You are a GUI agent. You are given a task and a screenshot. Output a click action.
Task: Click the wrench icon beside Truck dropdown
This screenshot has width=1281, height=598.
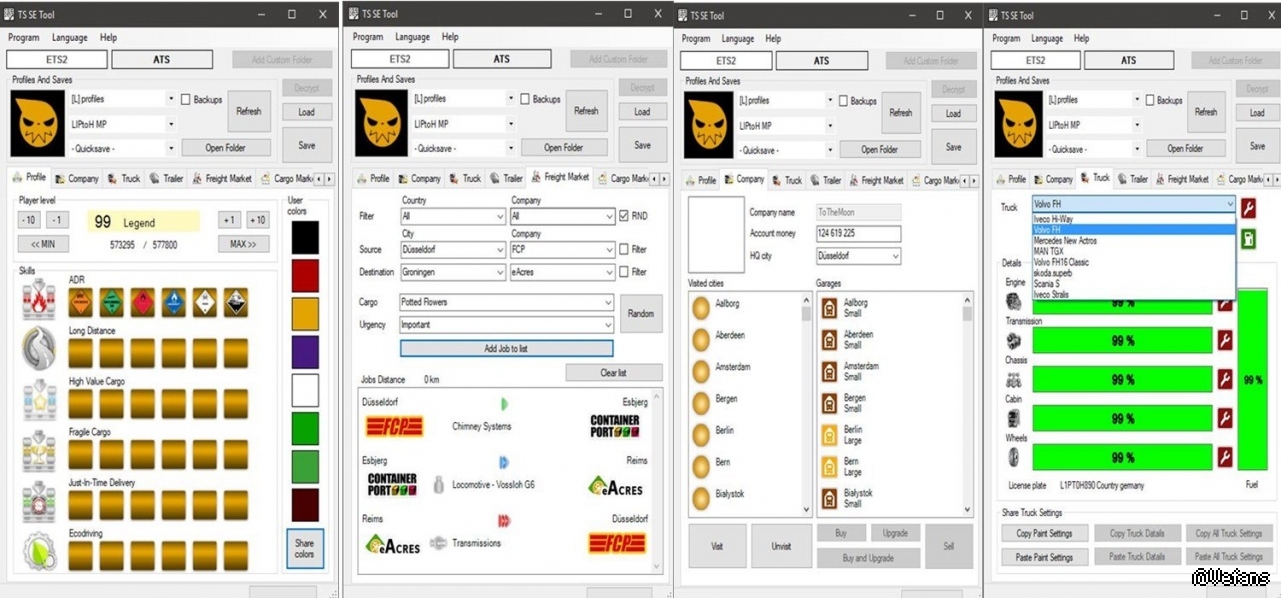pyautogui.click(x=1248, y=207)
